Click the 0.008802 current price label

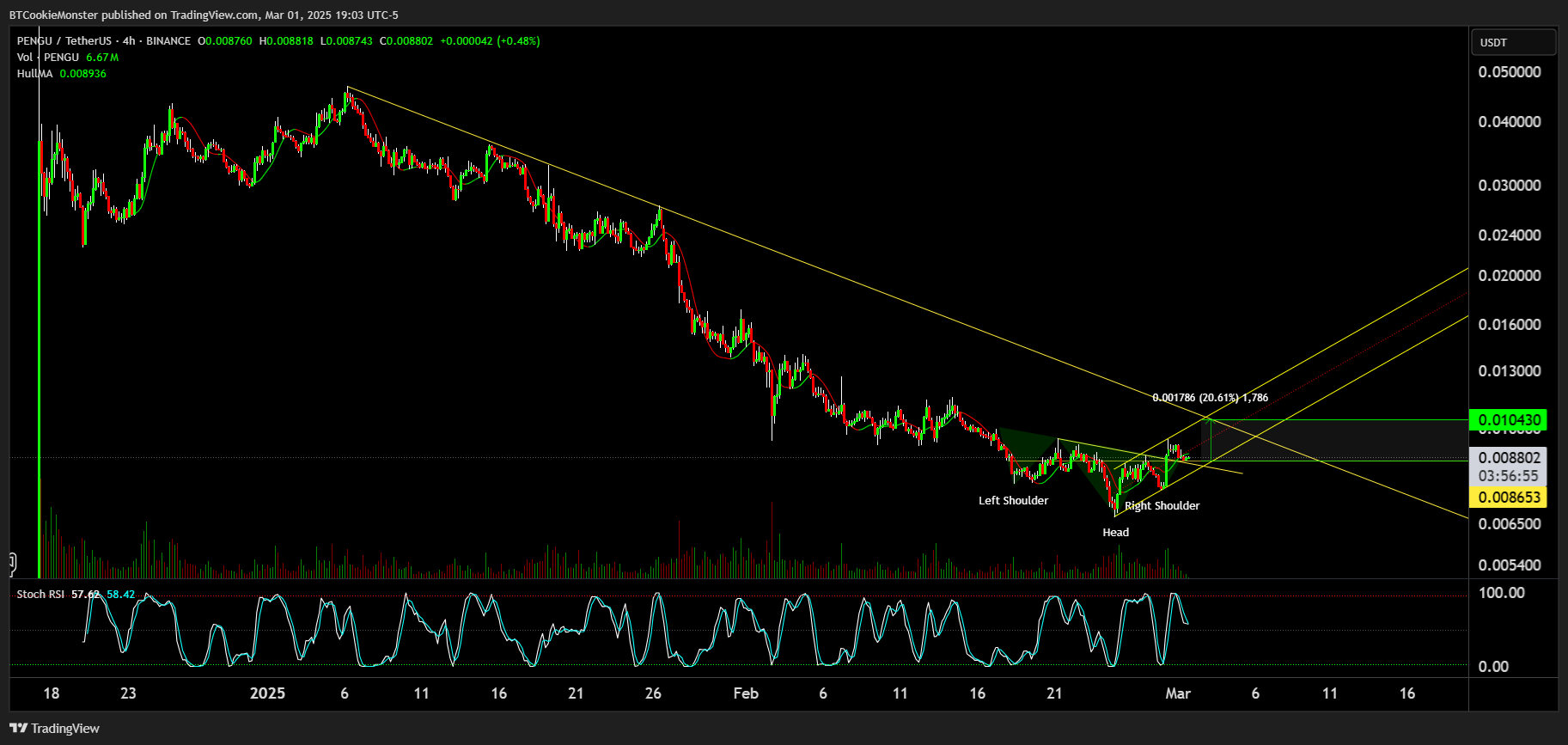(x=1509, y=458)
